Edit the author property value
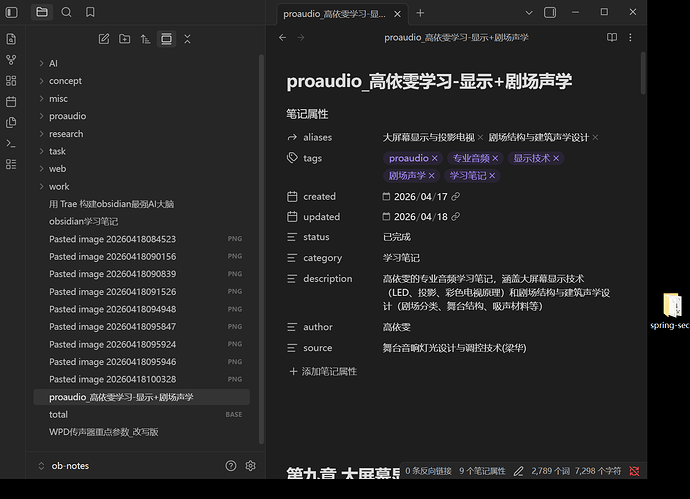 [397, 327]
